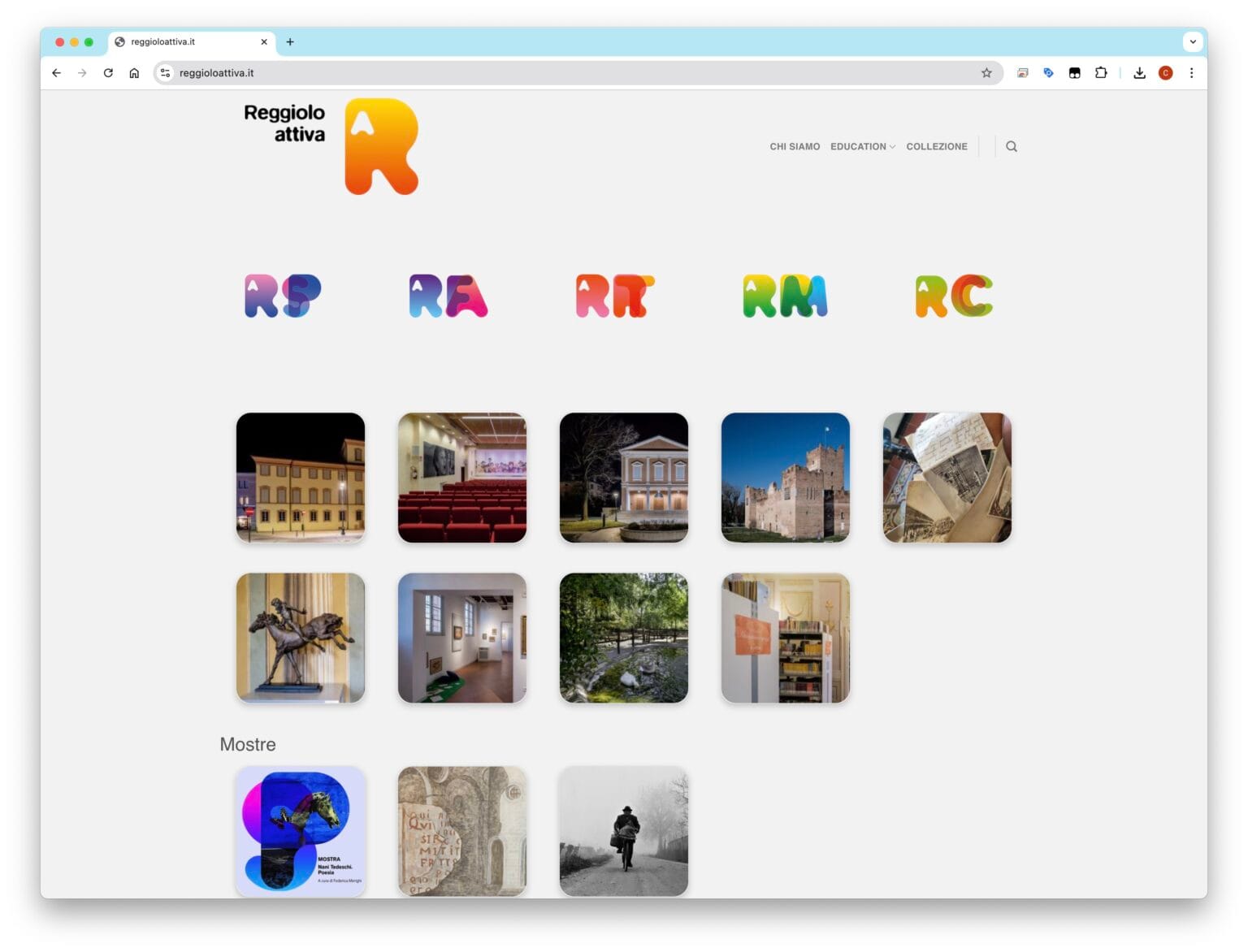This screenshot has height=952, width=1248.
Task: Open the RT colorful logo section
Action: tap(615, 296)
